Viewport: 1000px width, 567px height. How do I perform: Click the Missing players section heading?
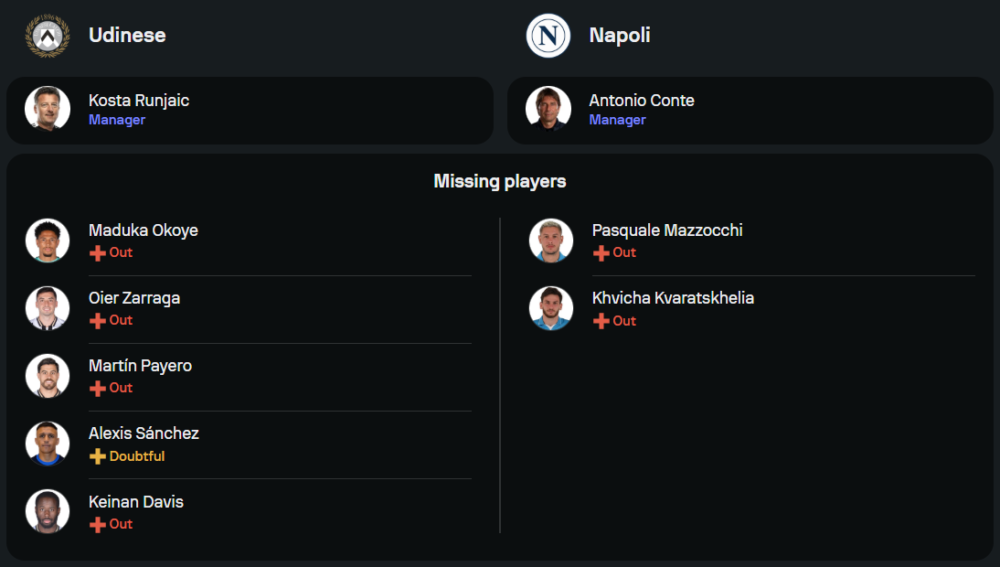[x=500, y=181]
